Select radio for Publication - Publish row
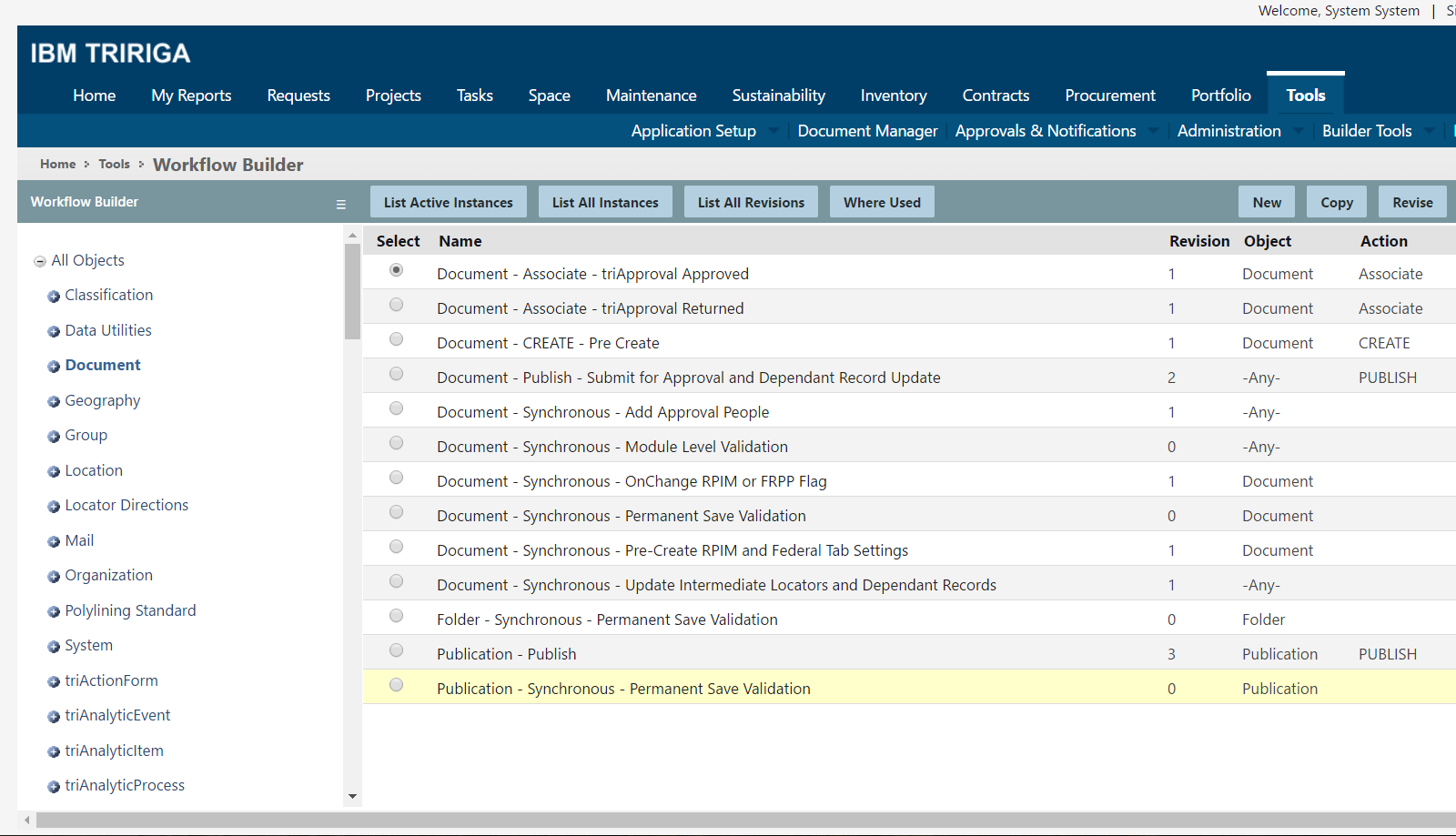 point(396,650)
